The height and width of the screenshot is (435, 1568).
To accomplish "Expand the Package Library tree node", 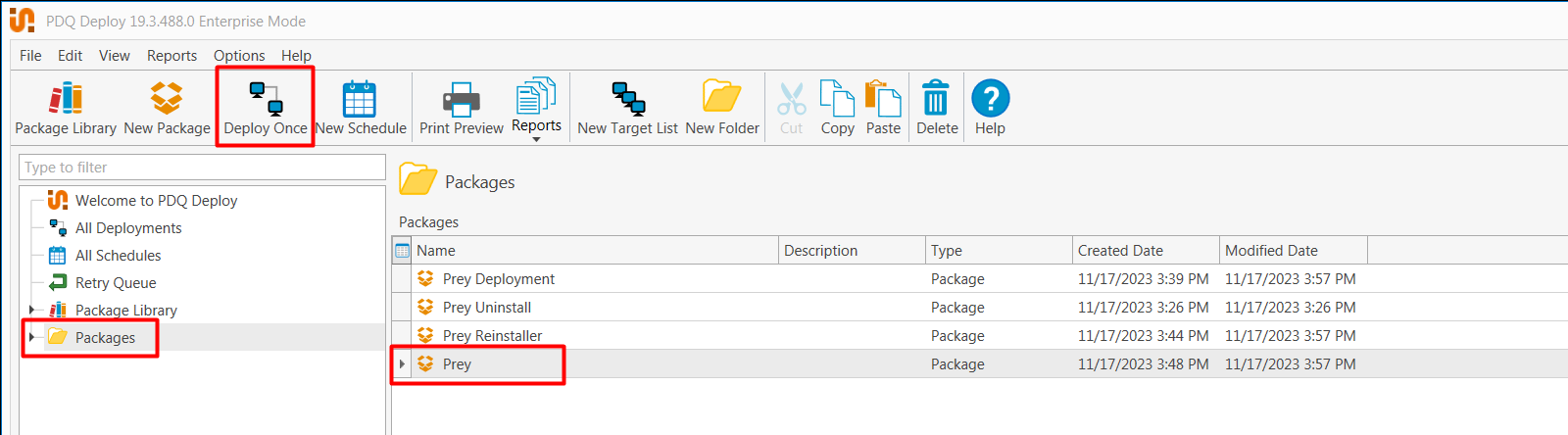I will click(x=31, y=310).
